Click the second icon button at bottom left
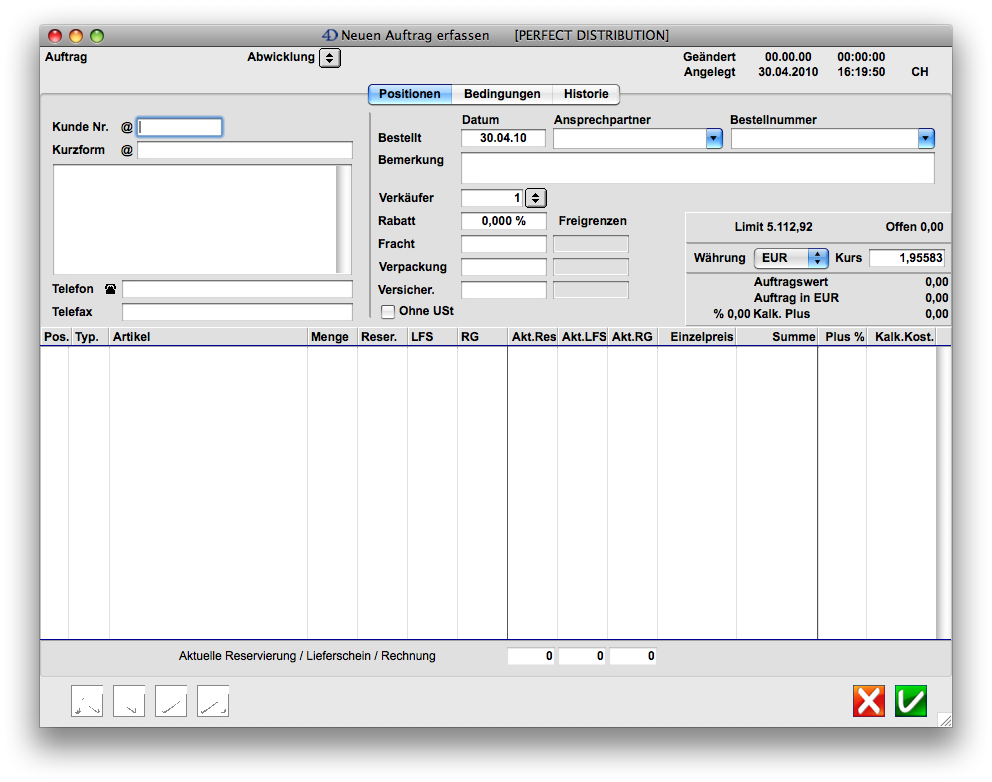992x782 pixels. point(129,701)
